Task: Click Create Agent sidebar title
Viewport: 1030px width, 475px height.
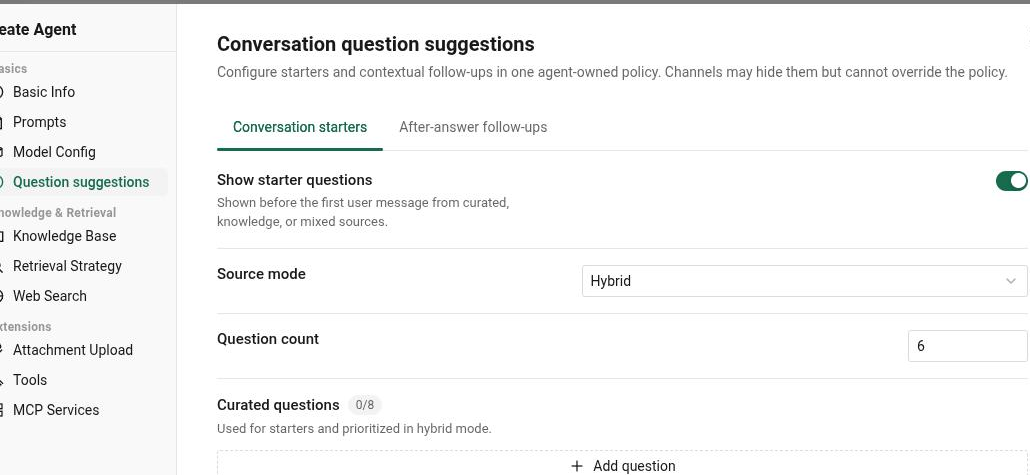Action: [38, 30]
